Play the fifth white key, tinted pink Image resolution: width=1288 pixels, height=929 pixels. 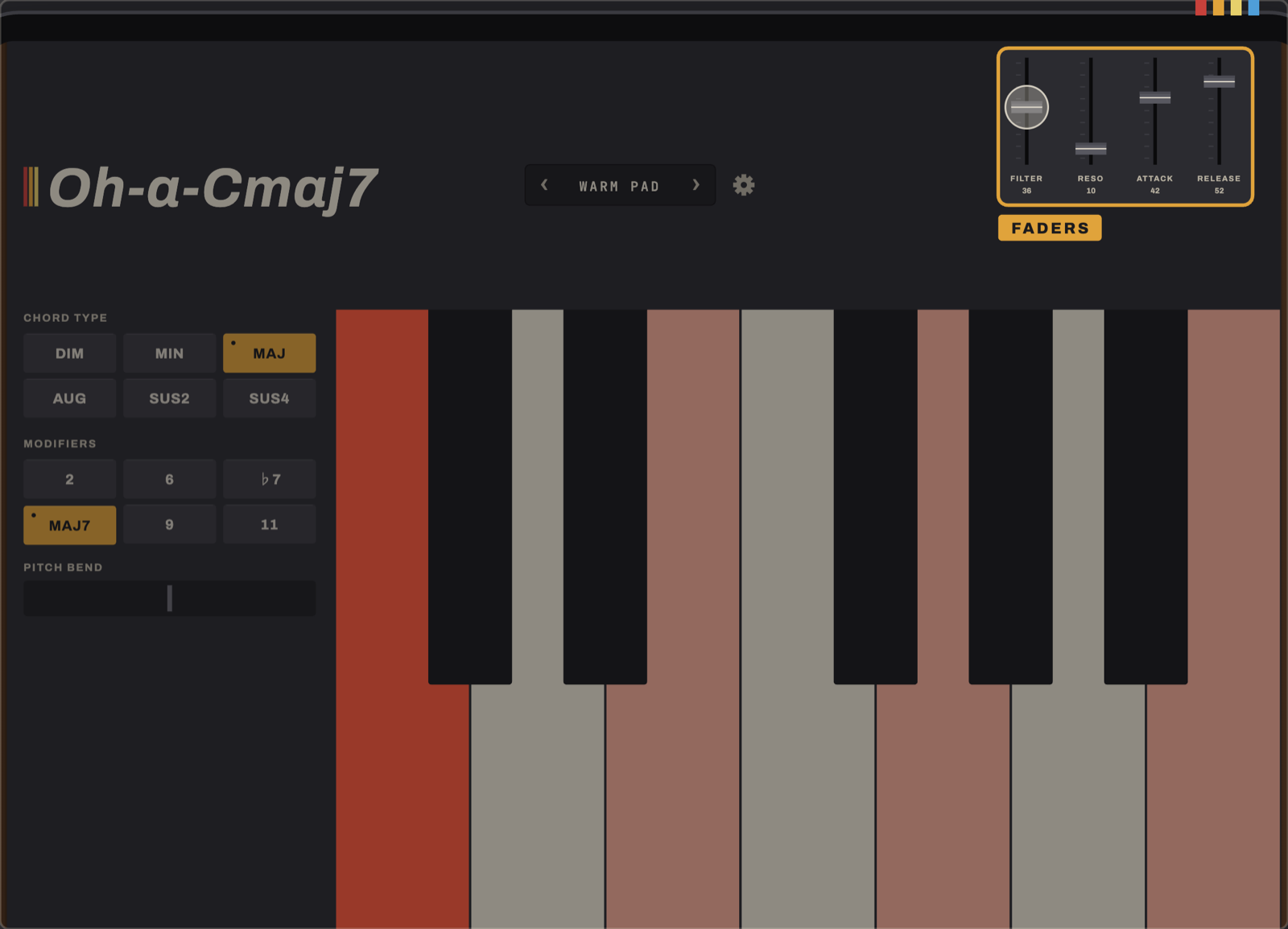(x=943, y=805)
